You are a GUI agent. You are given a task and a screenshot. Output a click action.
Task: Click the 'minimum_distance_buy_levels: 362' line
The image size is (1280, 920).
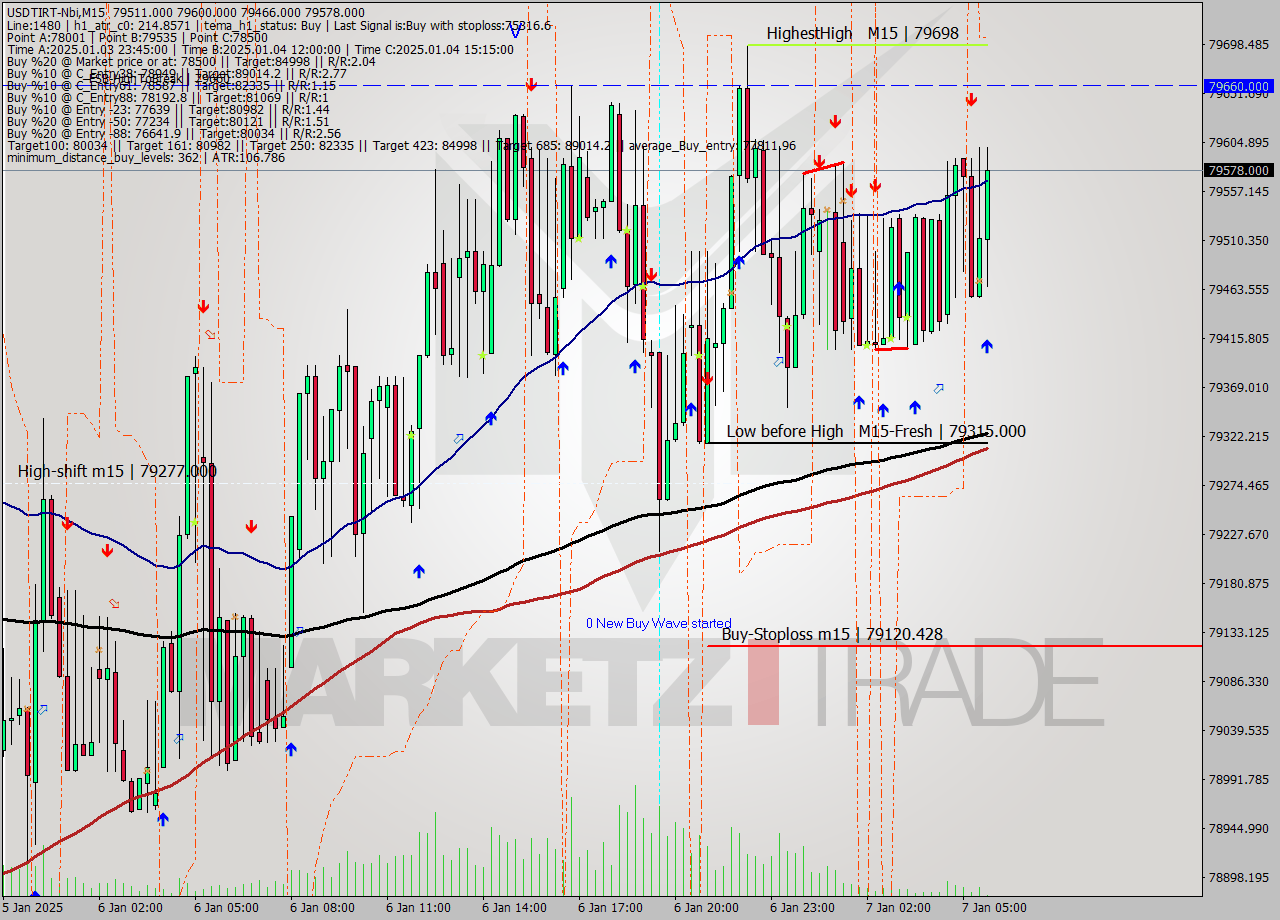coord(145,157)
